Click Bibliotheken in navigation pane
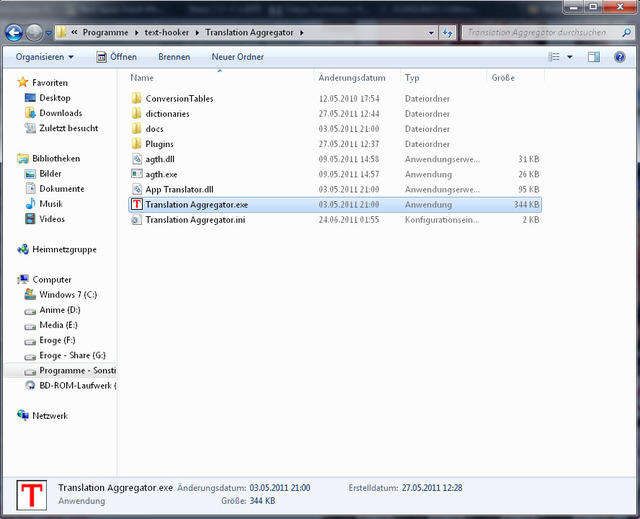 click(56, 158)
